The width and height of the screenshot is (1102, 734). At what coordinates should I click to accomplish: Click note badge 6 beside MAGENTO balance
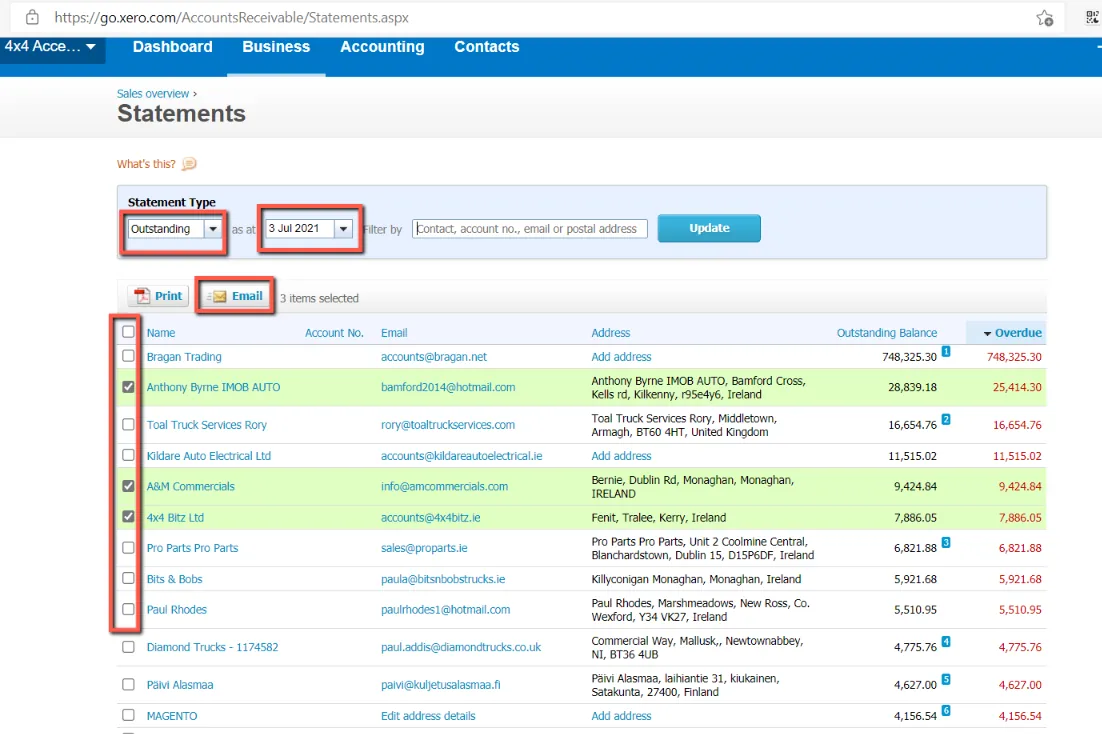click(x=946, y=711)
